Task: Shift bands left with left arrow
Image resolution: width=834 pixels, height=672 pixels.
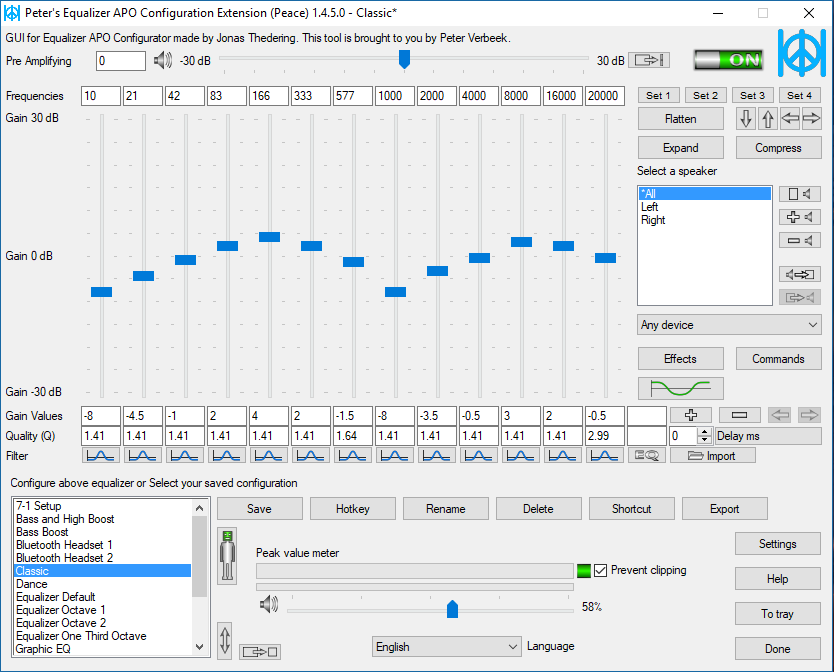Action: 790,119
